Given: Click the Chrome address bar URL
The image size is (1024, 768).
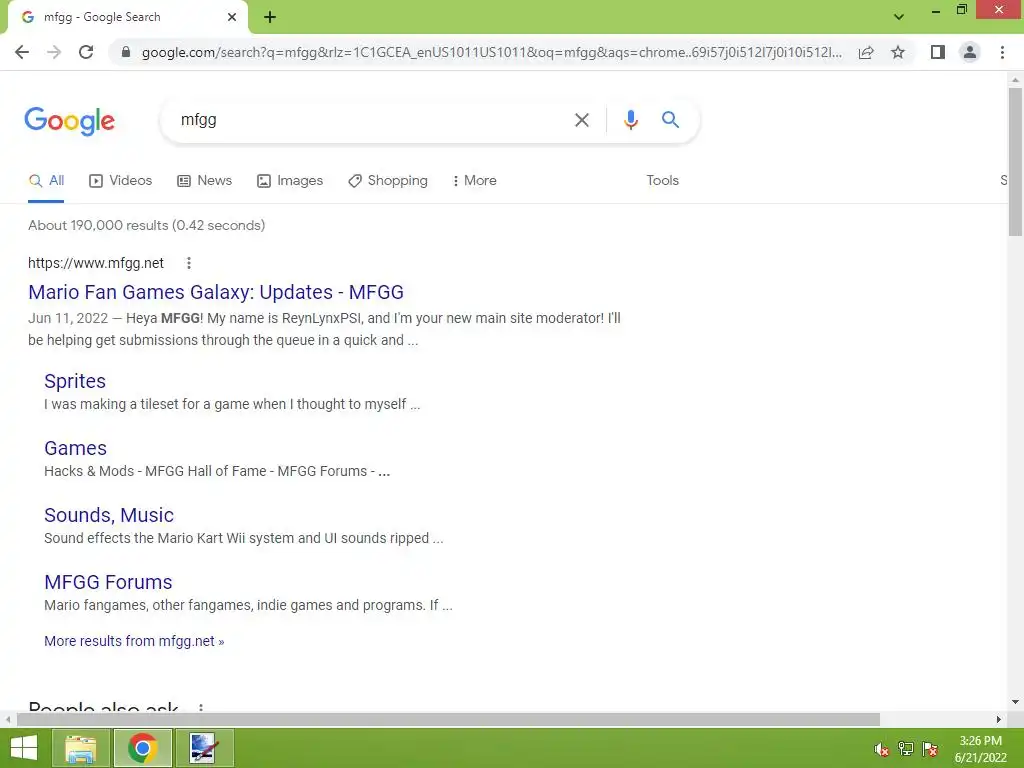Looking at the screenshot, I should 491,52.
